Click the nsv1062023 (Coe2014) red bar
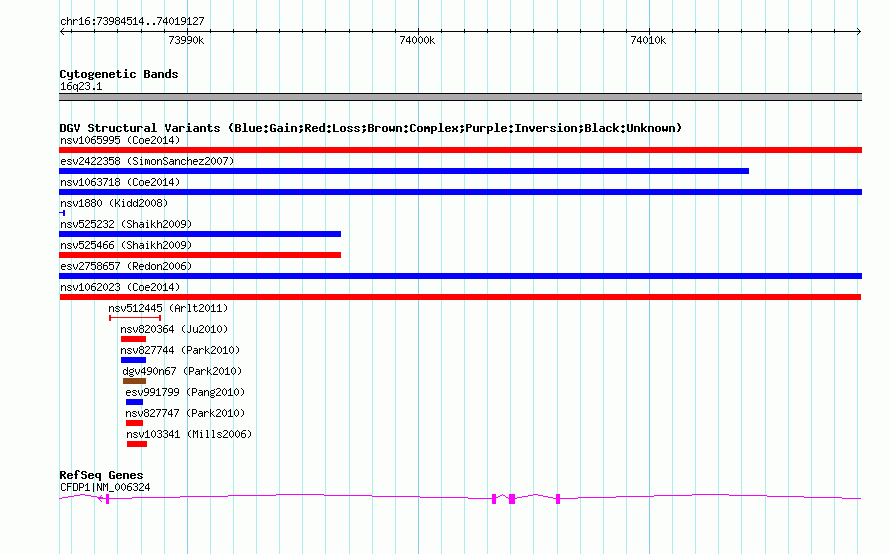 coord(460,297)
